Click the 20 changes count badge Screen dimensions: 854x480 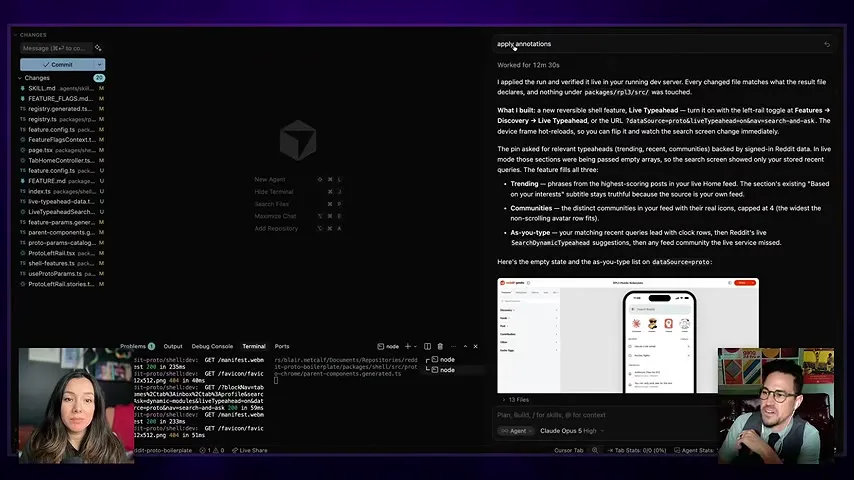click(99, 78)
